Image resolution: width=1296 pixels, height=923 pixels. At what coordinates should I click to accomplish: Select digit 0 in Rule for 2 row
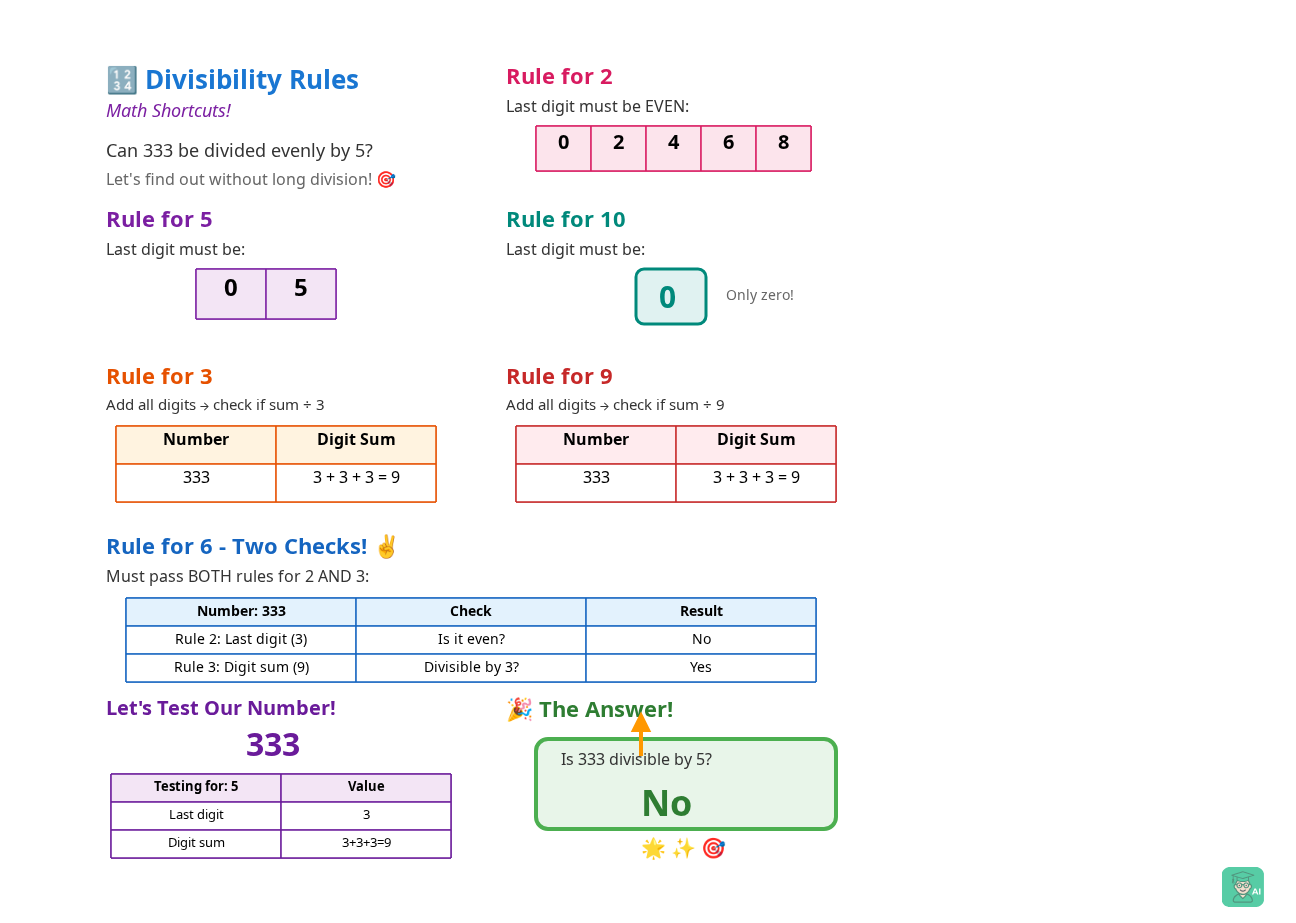pos(564,148)
